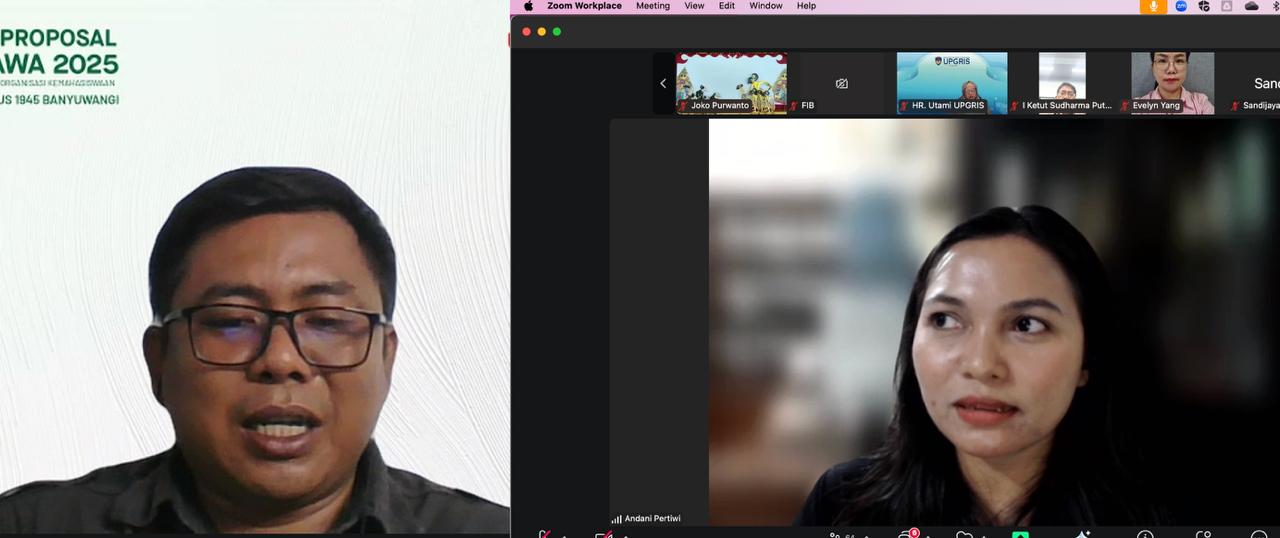Click the security shield icon in menu bar
Image resolution: width=1280 pixels, height=538 pixels.
click(x=1204, y=6)
